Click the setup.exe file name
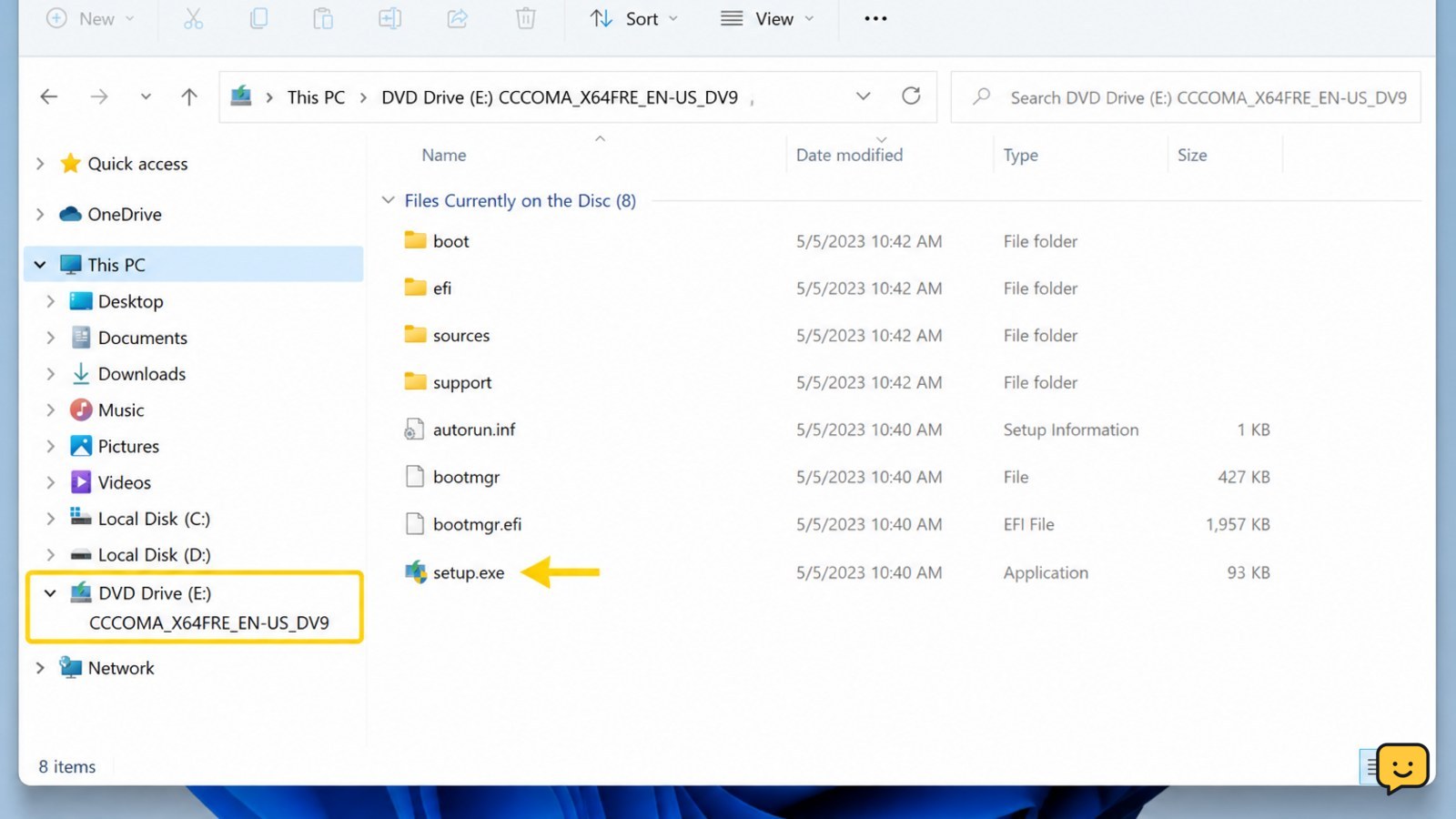Screen dimensions: 1456x819 (x=469, y=572)
